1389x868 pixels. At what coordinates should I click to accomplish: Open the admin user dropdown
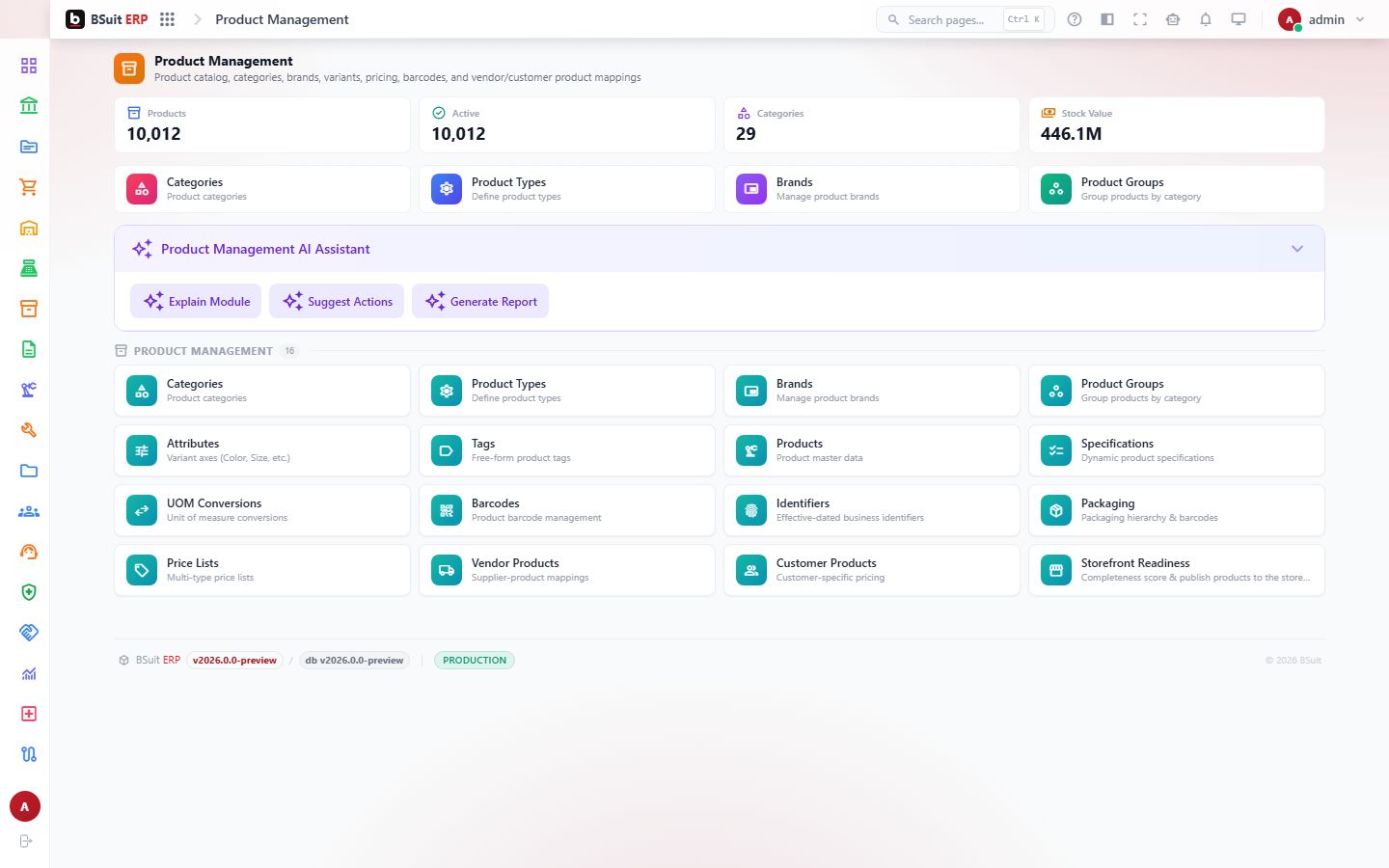click(1321, 19)
